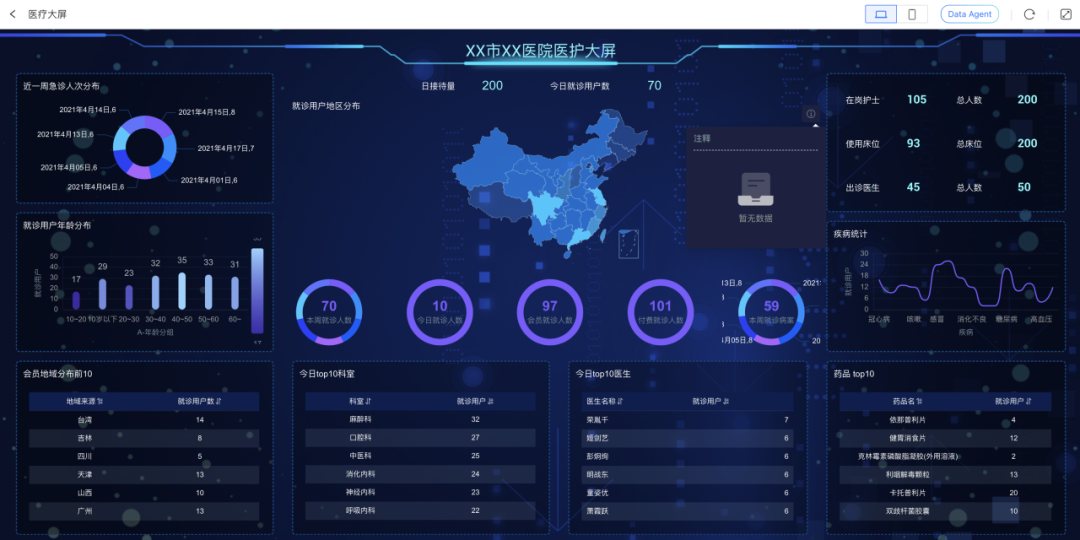Click the 神经内科 department row

(x=420, y=492)
